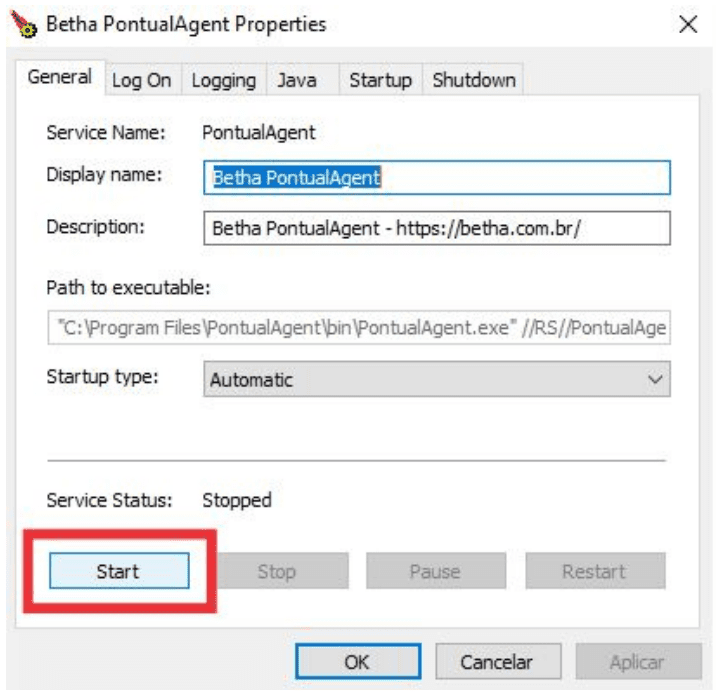Click the Betha PontualAgent Properties title text

pos(186,24)
